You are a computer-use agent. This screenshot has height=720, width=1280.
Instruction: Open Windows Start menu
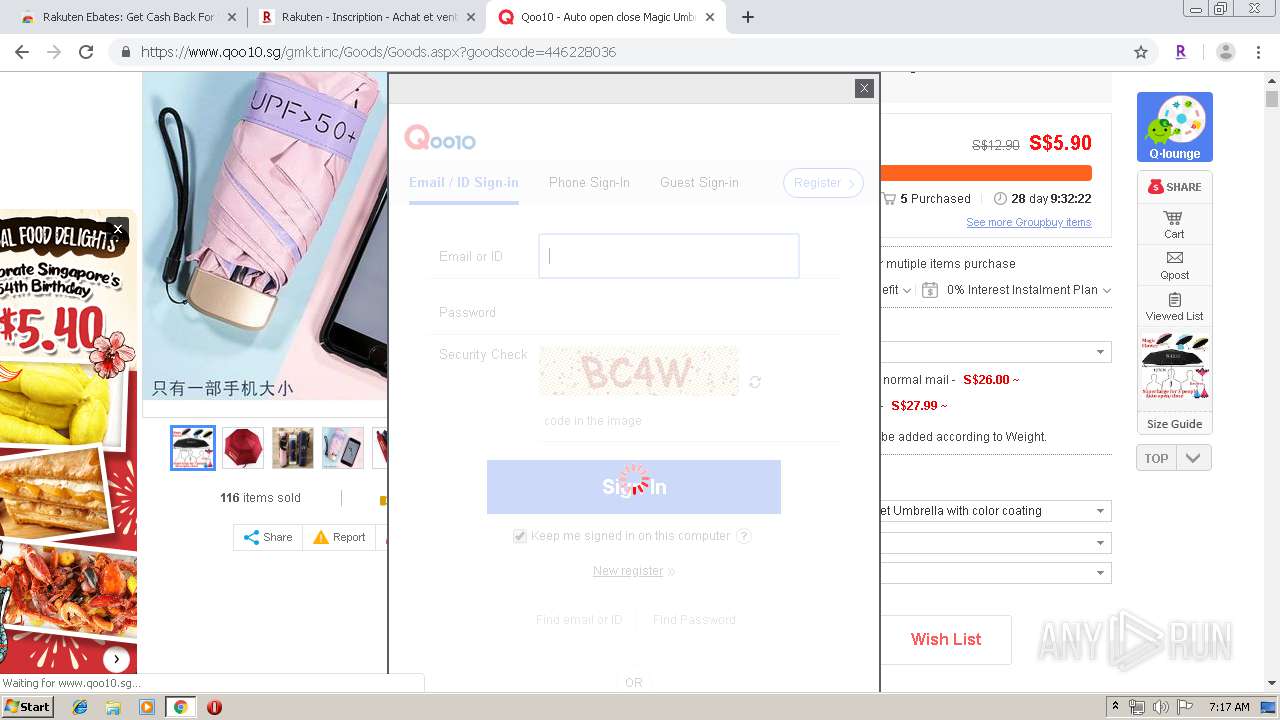[28, 706]
